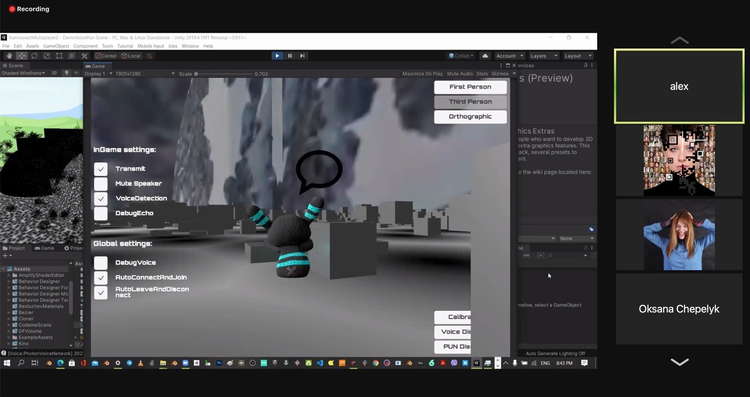Select the Hand tool in Unity toolbar
This screenshot has width=750, height=397.
(x=10, y=56)
